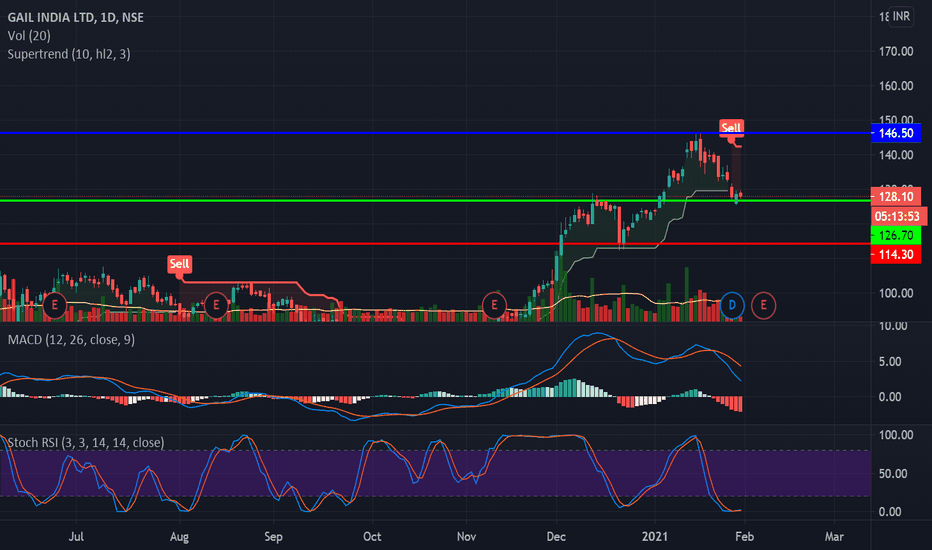Open the earnings E marker in August
Viewport: 932px width, 550px height.
[216, 306]
